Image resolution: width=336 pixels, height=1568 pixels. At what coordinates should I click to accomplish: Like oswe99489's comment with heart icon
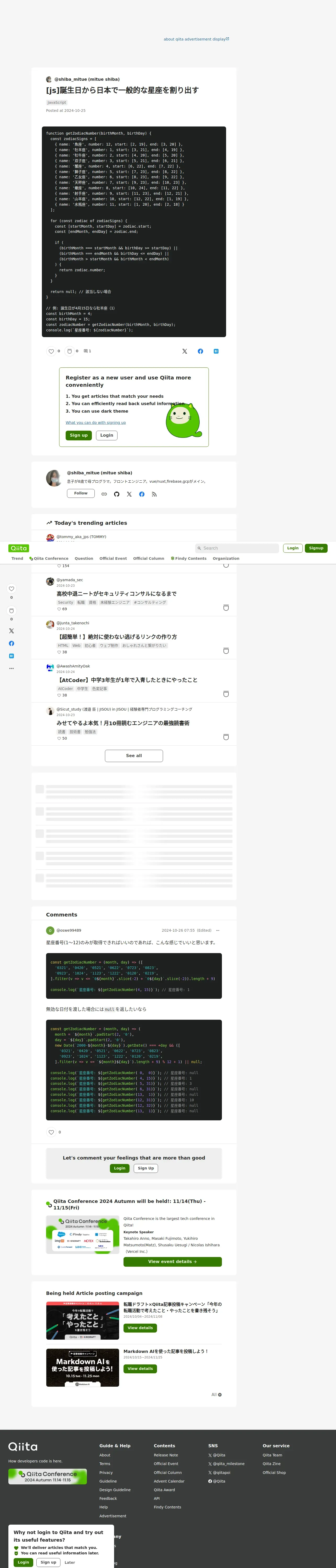pos(51,1132)
